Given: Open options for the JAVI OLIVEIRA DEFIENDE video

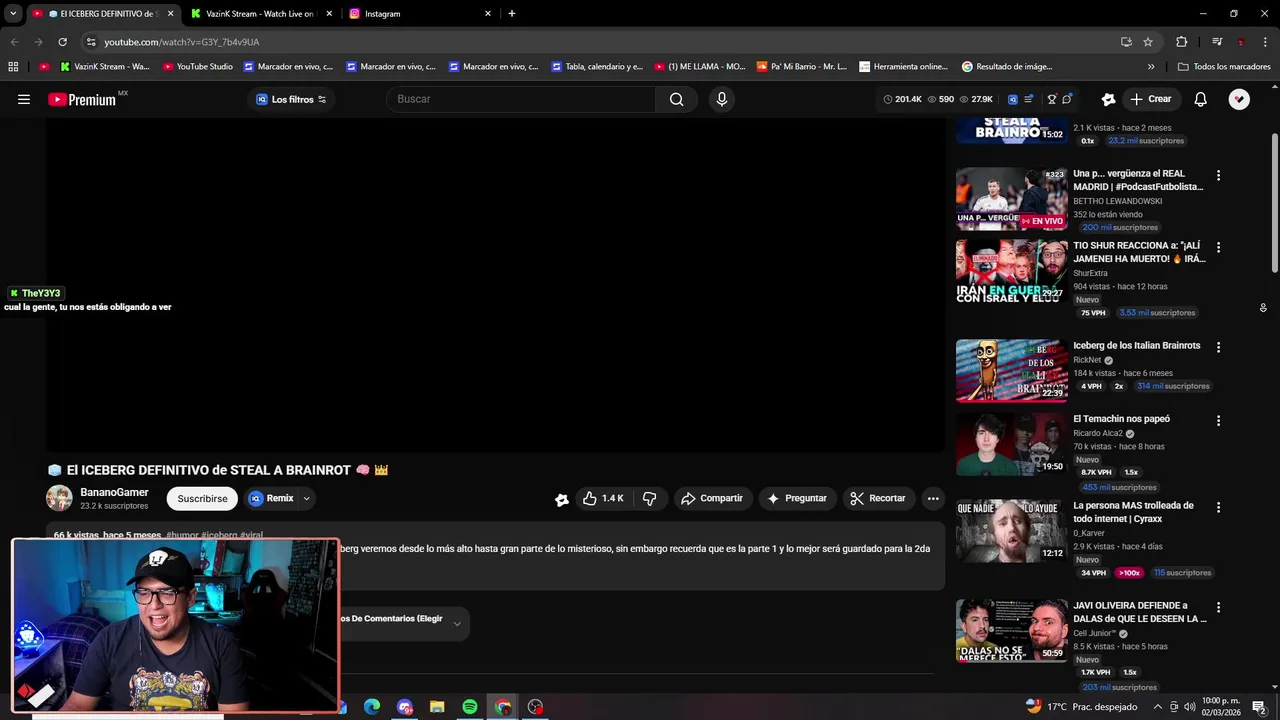Looking at the screenshot, I should [1218, 607].
